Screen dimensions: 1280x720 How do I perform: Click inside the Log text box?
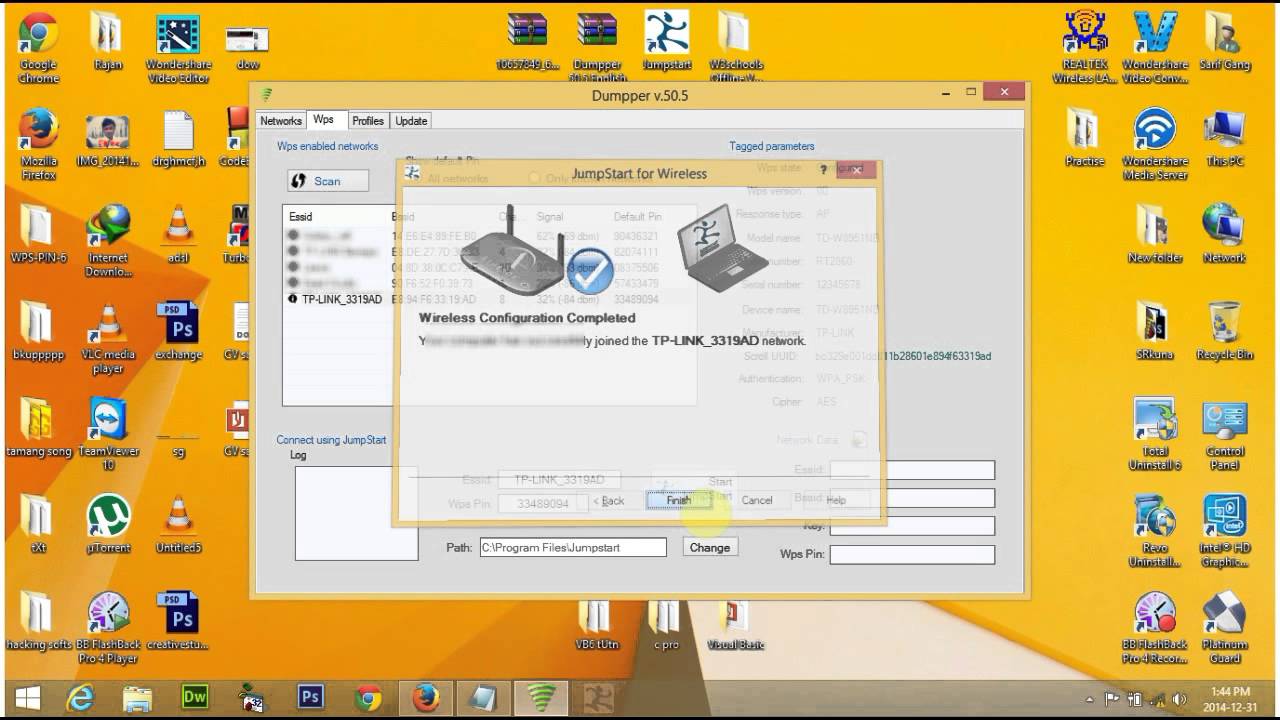[x=356, y=512]
